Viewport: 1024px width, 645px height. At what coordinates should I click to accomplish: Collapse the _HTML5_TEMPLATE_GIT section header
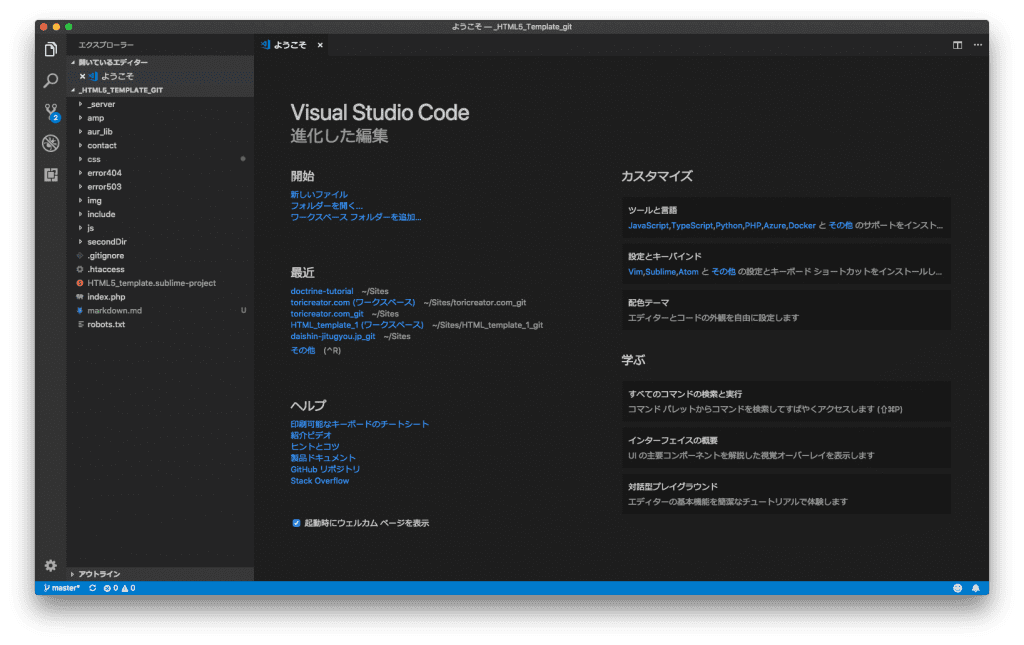point(120,90)
